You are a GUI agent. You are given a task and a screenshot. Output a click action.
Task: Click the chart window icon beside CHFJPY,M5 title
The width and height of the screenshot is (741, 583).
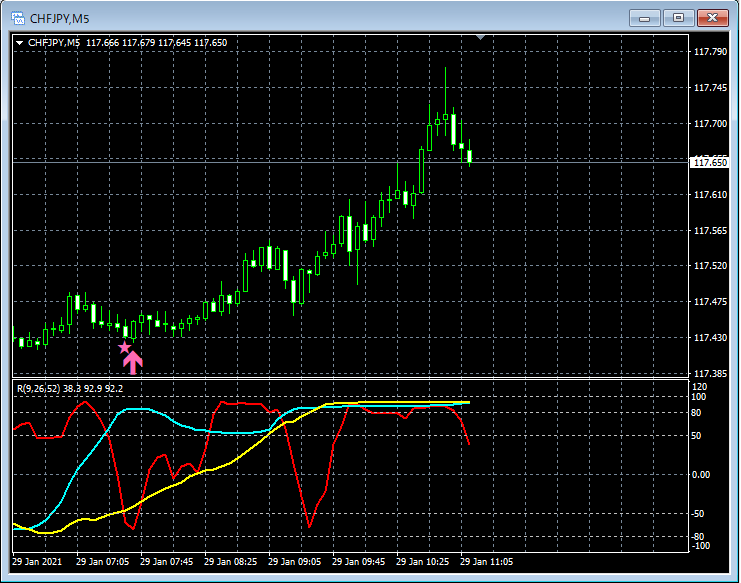tap(17, 18)
